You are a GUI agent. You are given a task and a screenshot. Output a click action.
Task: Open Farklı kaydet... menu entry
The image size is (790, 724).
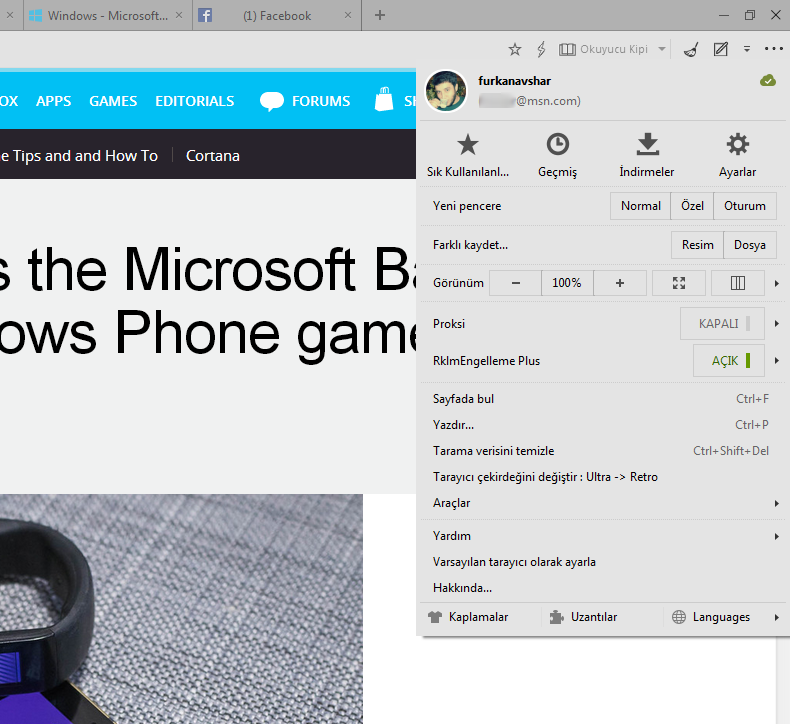click(x=470, y=245)
